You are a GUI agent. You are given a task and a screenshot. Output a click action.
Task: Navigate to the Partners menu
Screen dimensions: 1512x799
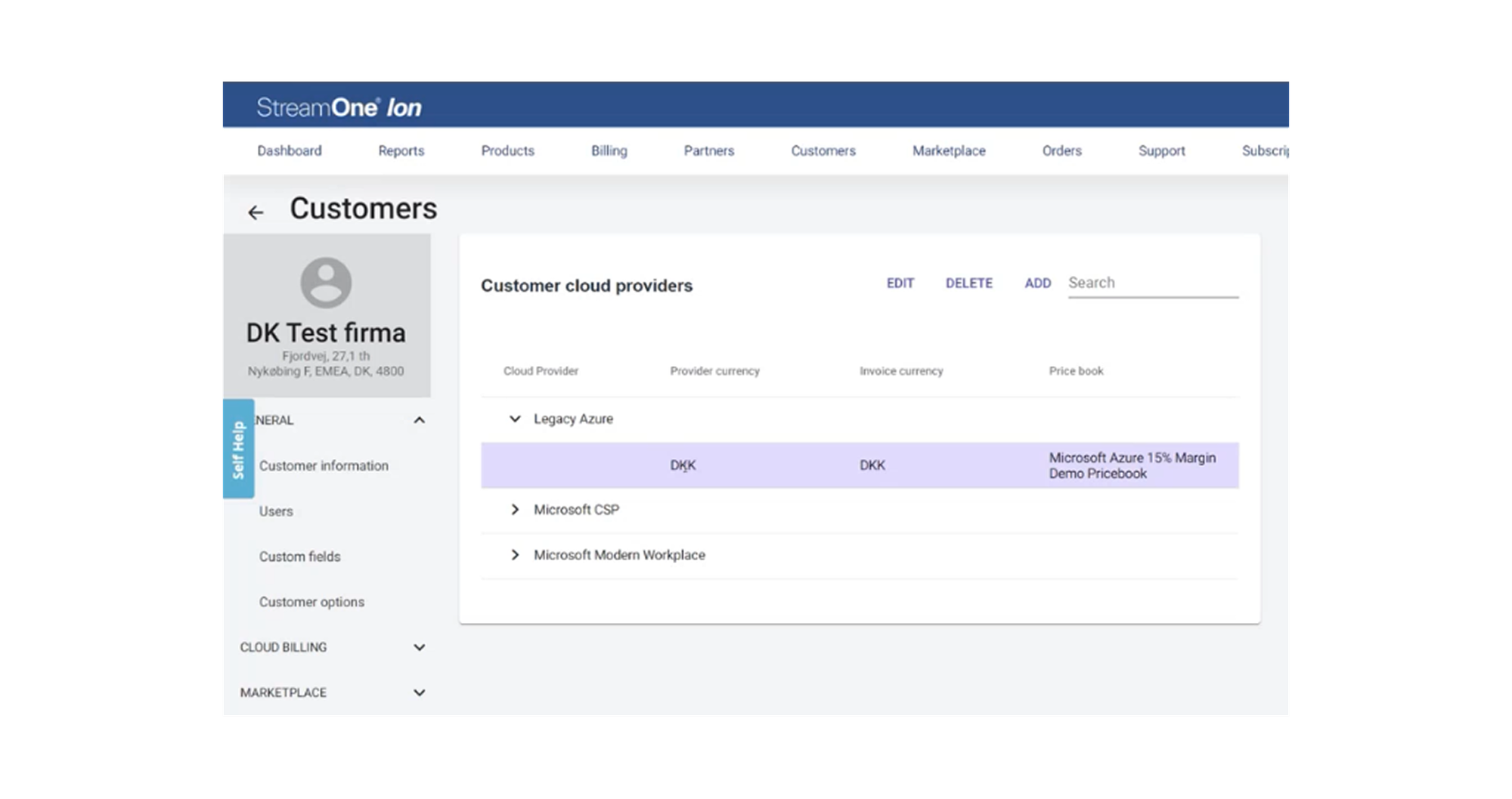[x=709, y=150]
